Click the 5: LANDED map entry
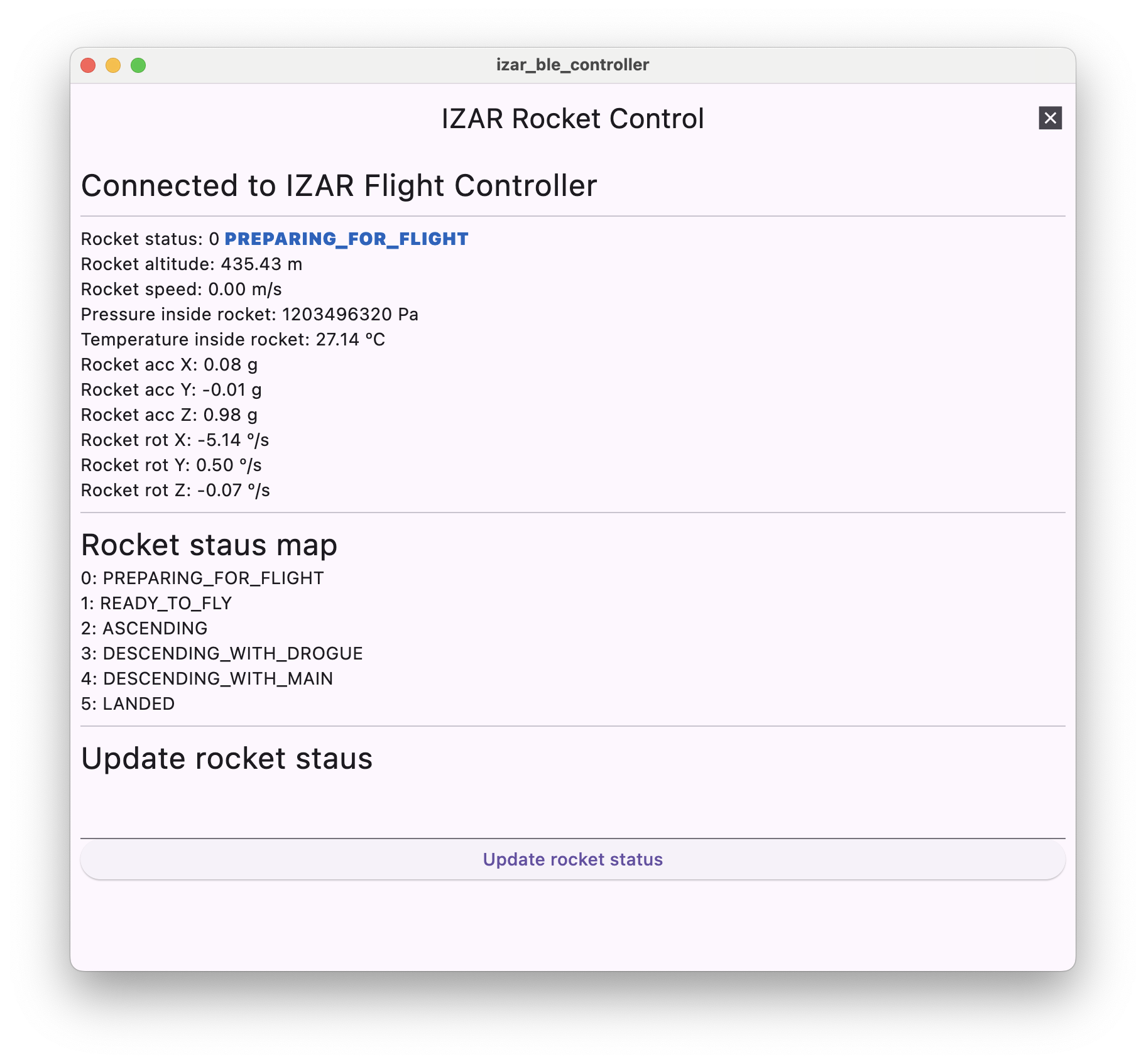Viewport: 1146px width, 1064px height. (128, 703)
